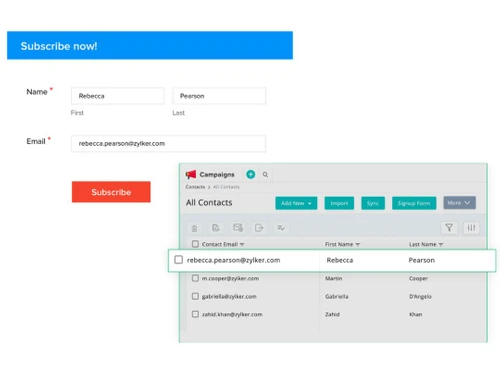The width and height of the screenshot is (500, 375).
Task: Check the zahid.khan@zylker.com row checkbox
Action: tap(195, 314)
